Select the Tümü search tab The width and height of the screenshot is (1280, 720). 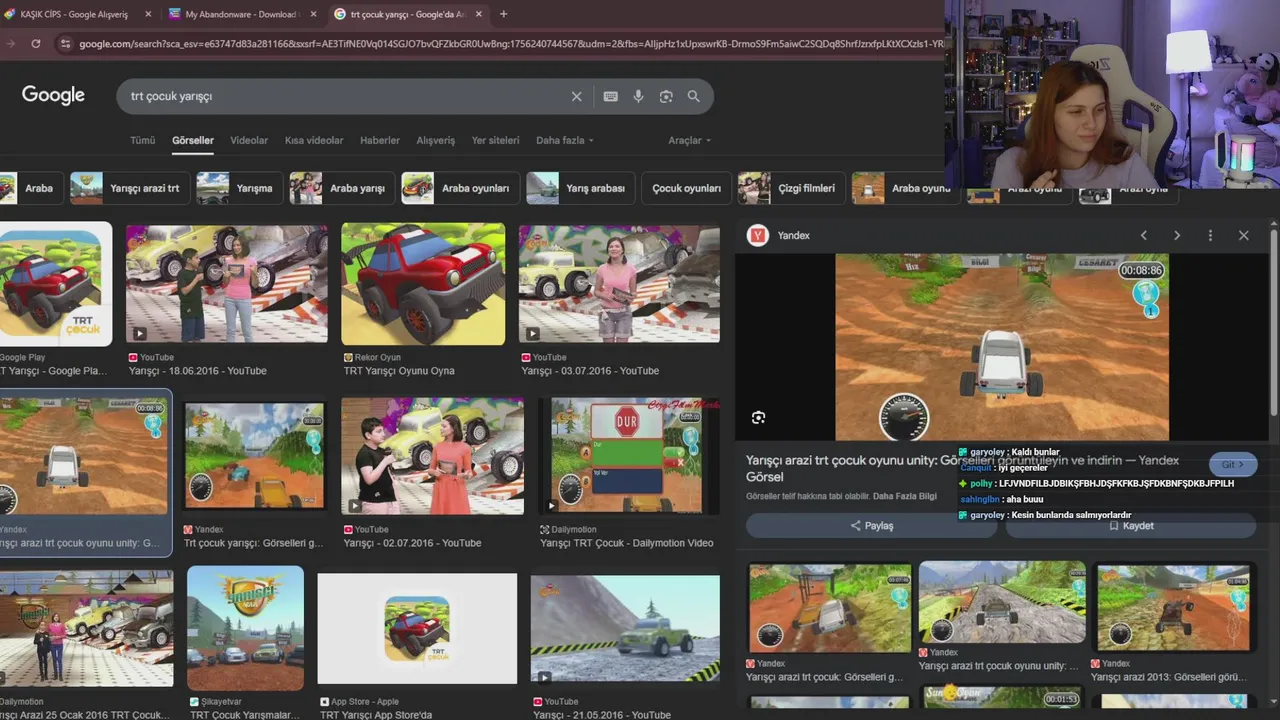[142, 141]
